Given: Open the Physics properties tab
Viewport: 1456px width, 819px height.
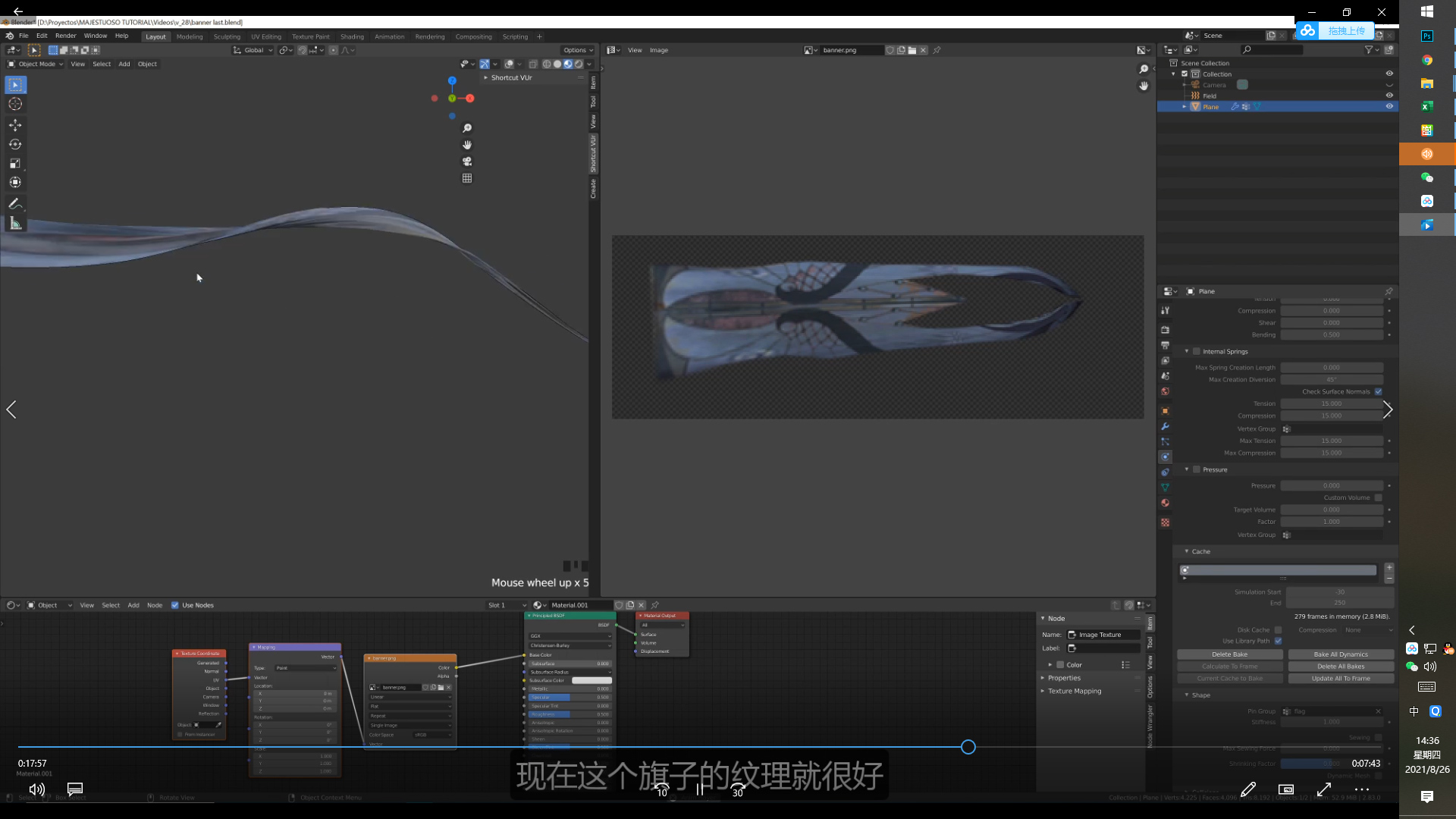Looking at the screenshot, I should pyautogui.click(x=1166, y=457).
